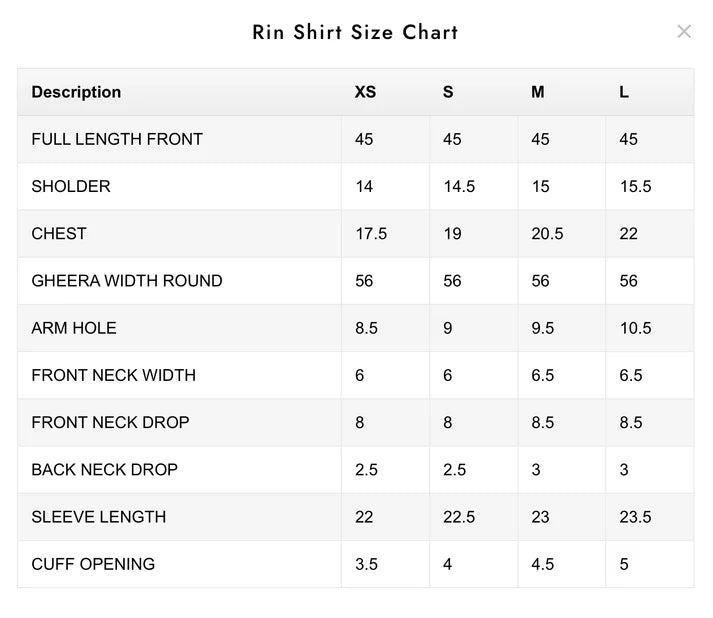Click the 17.5 chest value for XS

tap(371, 234)
